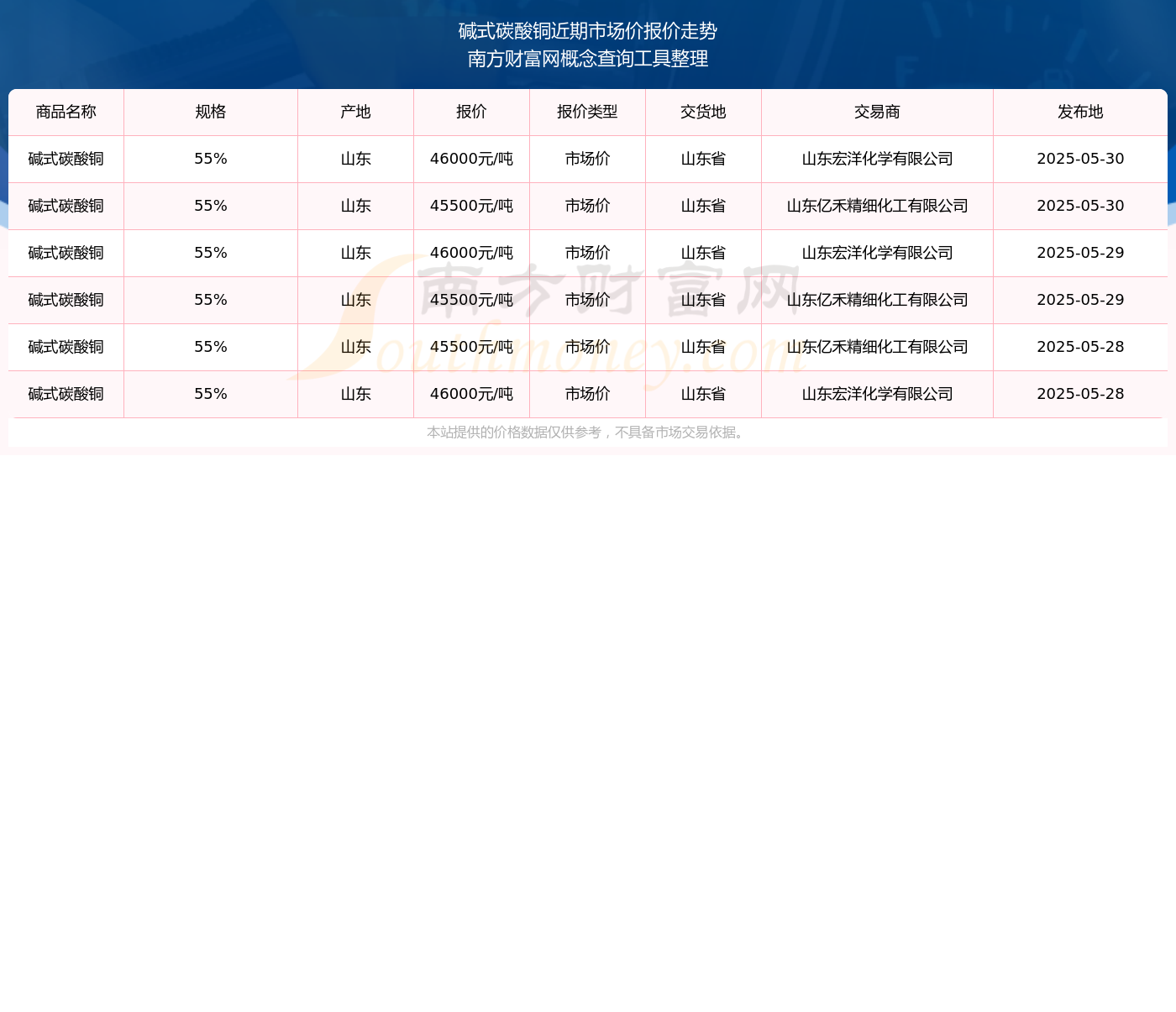Click the 产地 column header
The width and height of the screenshot is (1176, 1012).
click(356, 113)
